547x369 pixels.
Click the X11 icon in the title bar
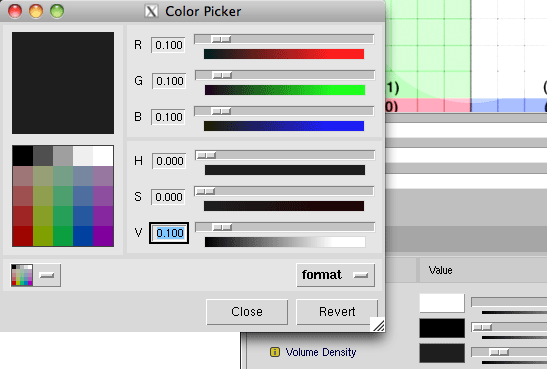[x=151, y=11]
